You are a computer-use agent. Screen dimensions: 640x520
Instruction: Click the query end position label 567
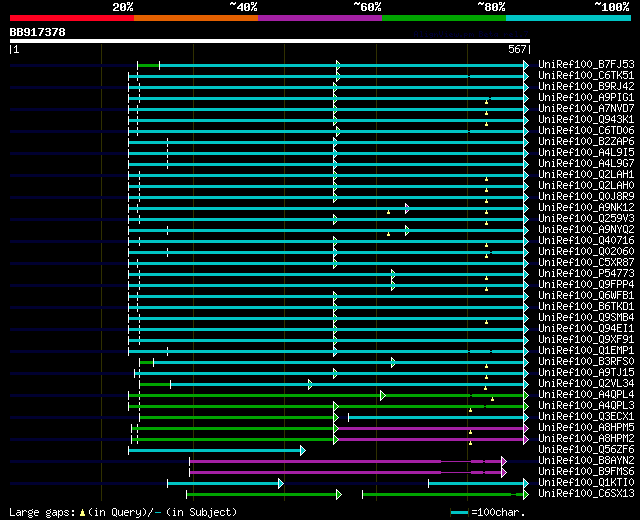(517, 49)
